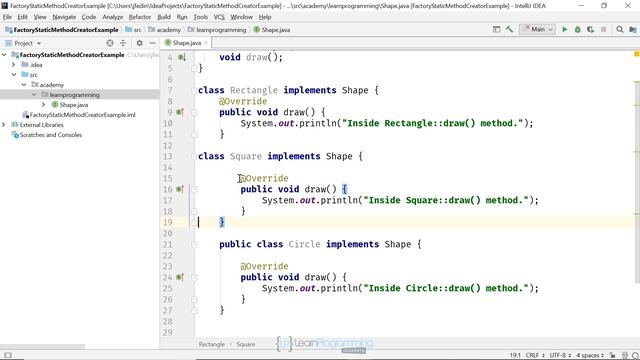This screenshot has width=640, height=360.
Task: Click fold end marker at line 19
Action: [194, 222]
